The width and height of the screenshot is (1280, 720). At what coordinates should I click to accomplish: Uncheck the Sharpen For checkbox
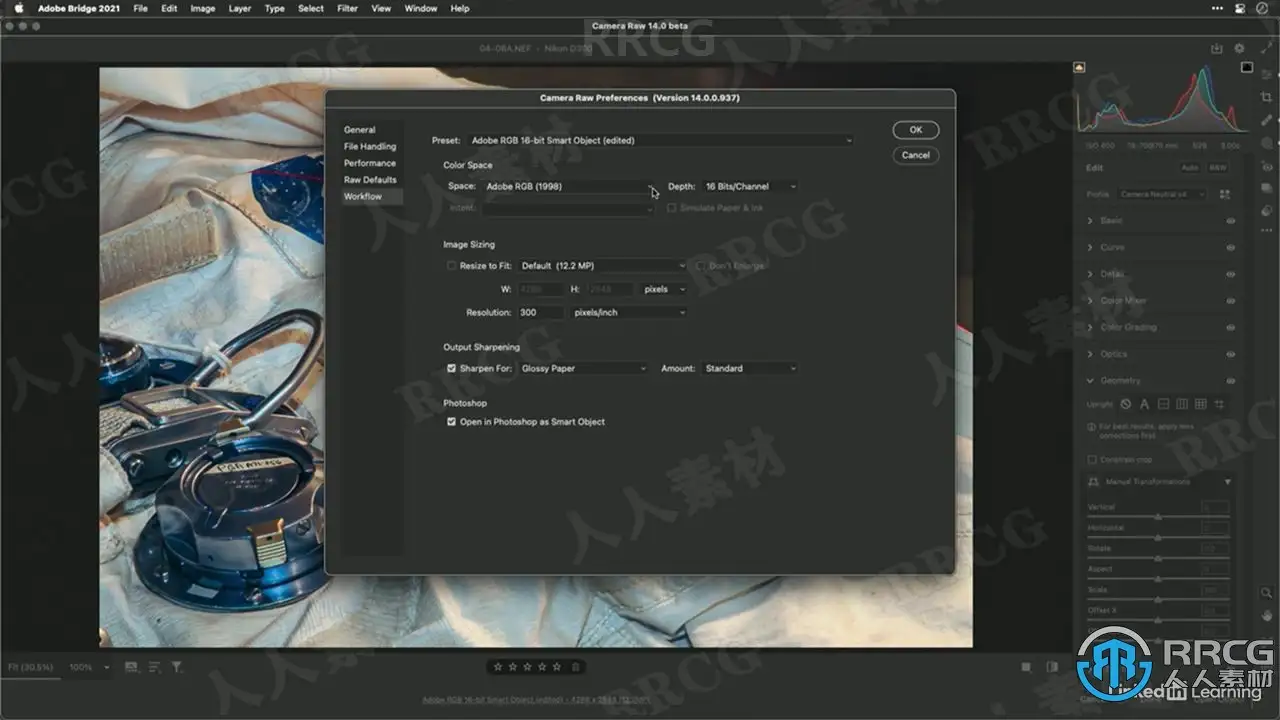[x=452, y=368]
